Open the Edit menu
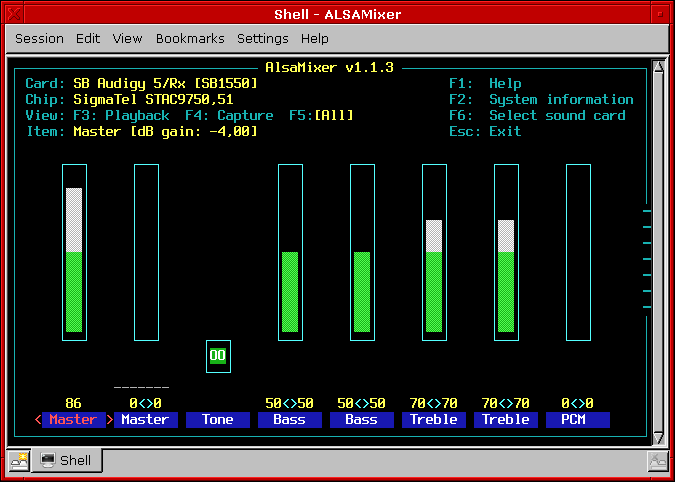Viewport: 675px width, 482px height. click(x=88, y=39)
